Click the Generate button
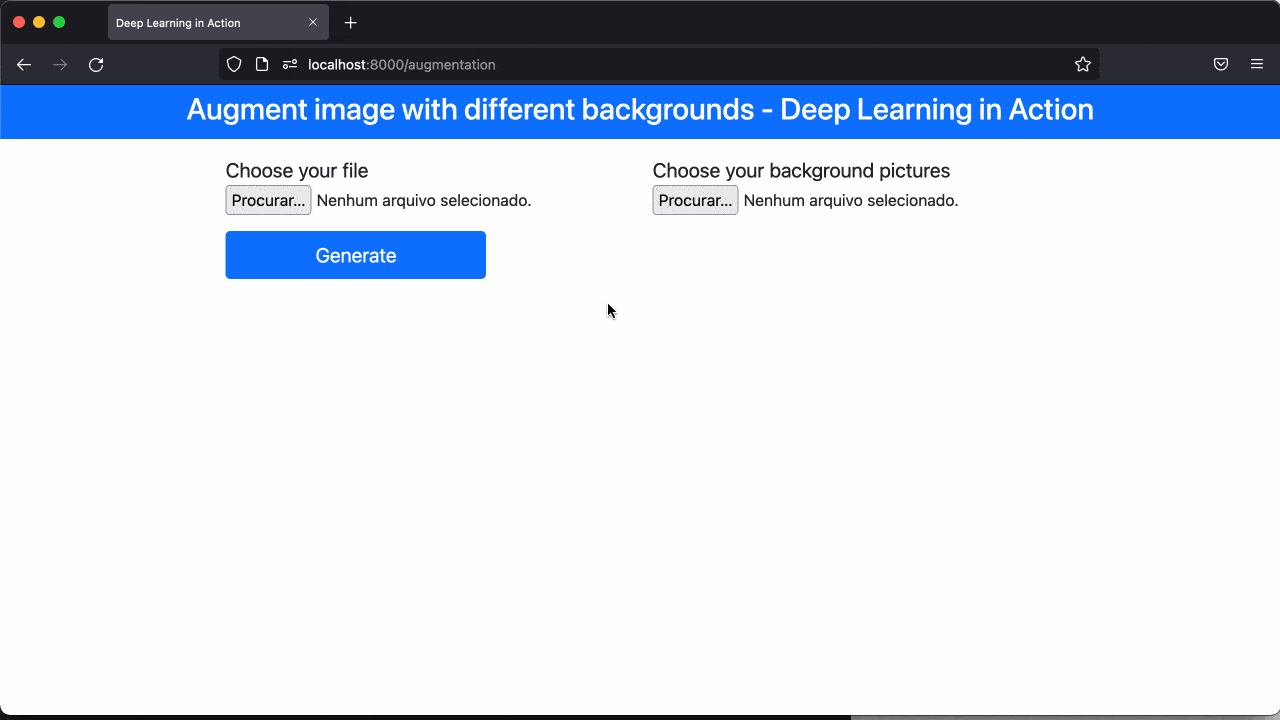1280x720 pixels. 355,255
